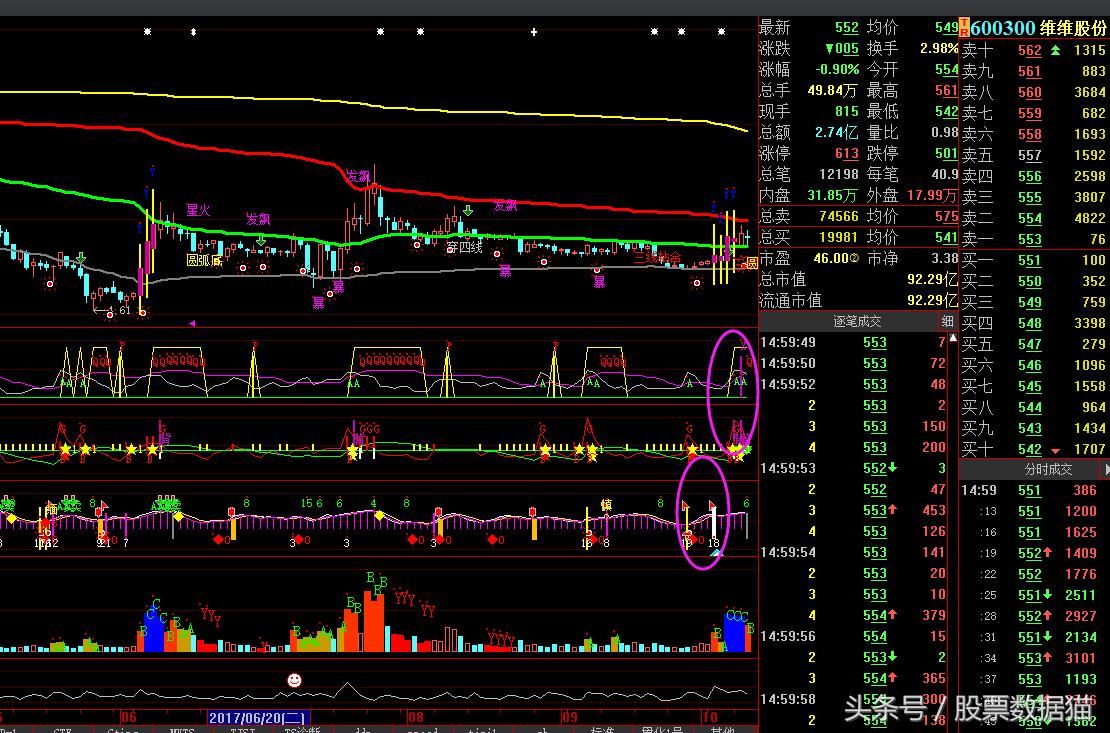Click the 09 month marker on time axis

coord(569,717)
